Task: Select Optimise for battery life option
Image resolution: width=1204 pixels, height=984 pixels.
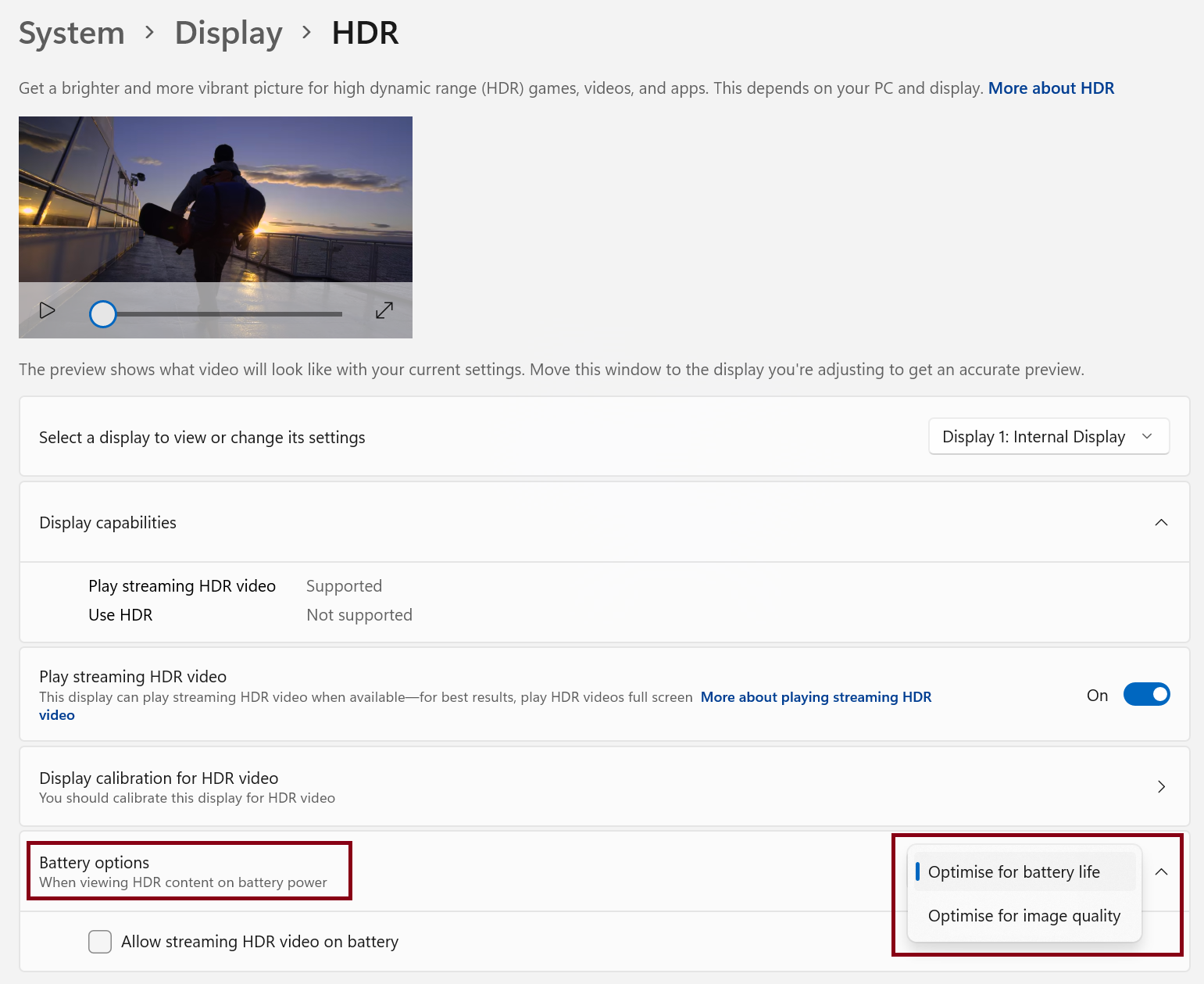Action: pos(1024,871)
